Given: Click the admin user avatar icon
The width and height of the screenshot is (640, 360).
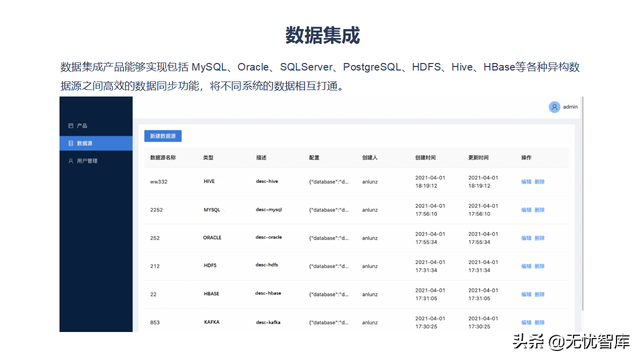Looking at the screenshot, I should [x=554, y=107].
